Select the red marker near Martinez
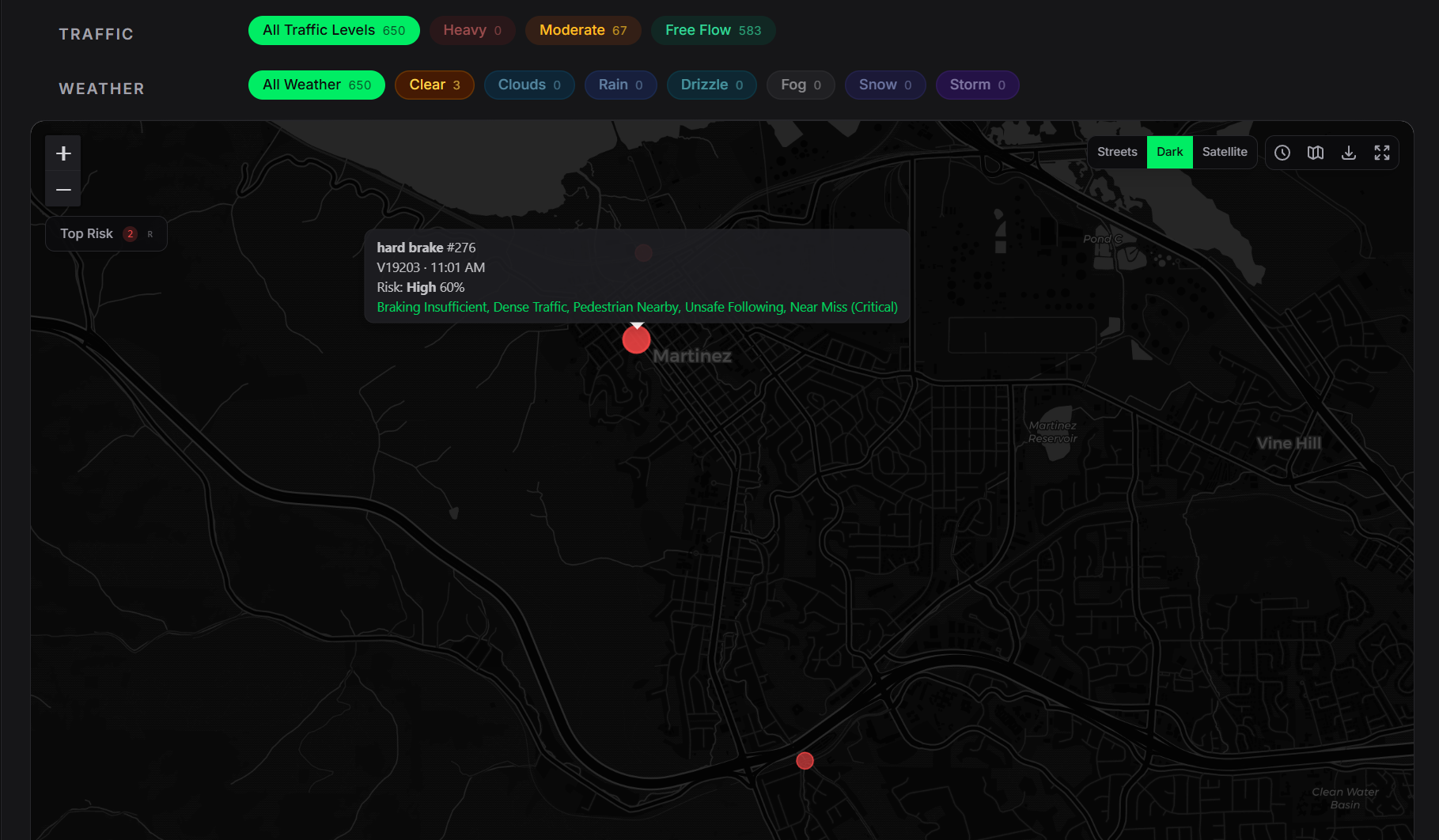Viewport: 1439px width, 840px height. [636, 339]
